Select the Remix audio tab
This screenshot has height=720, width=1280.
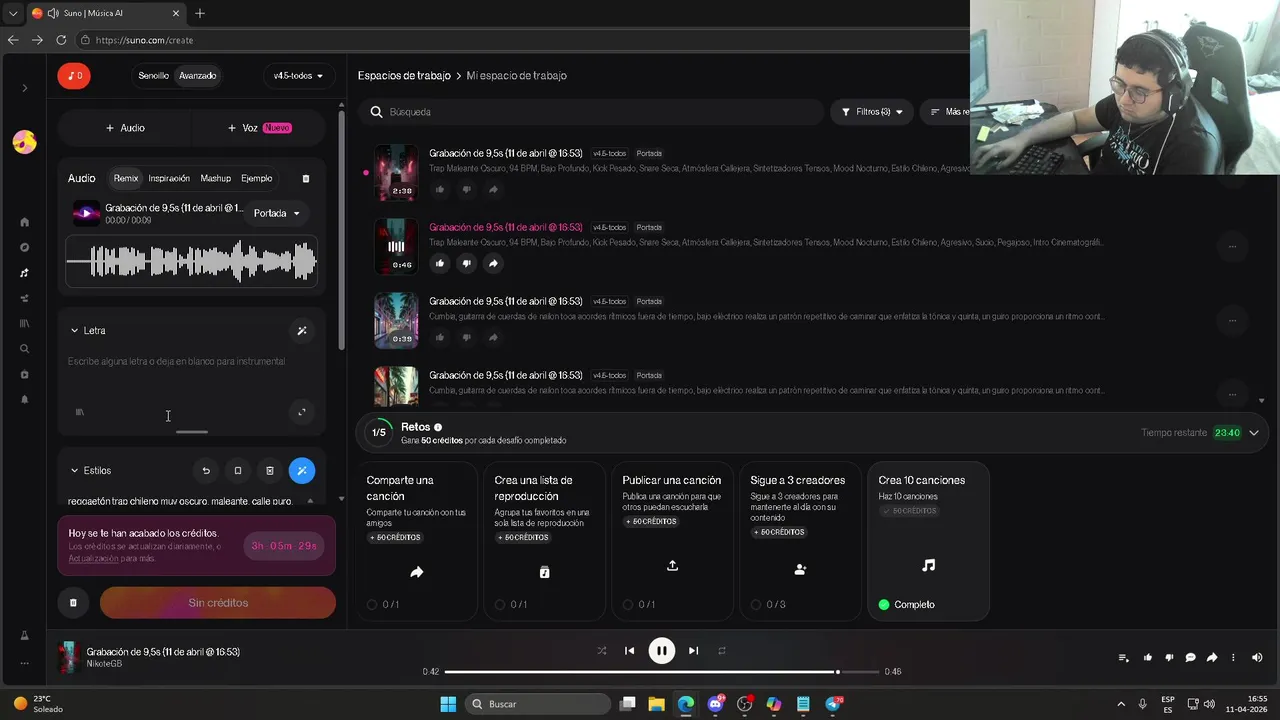[126, 178]
